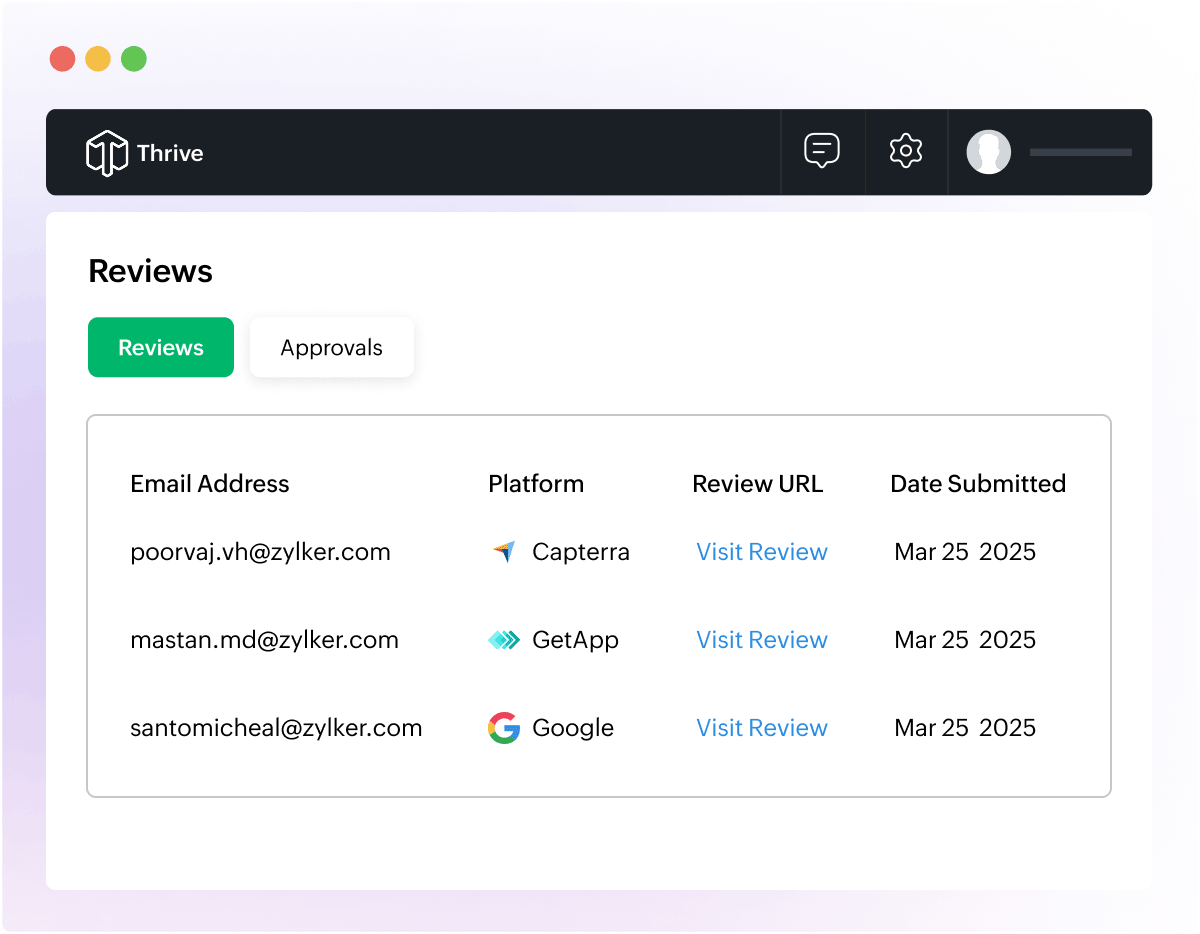Click Visit Review for the Google entry
The height and width of the screenshot is (934, 1200).
click(x=761, y=727)
